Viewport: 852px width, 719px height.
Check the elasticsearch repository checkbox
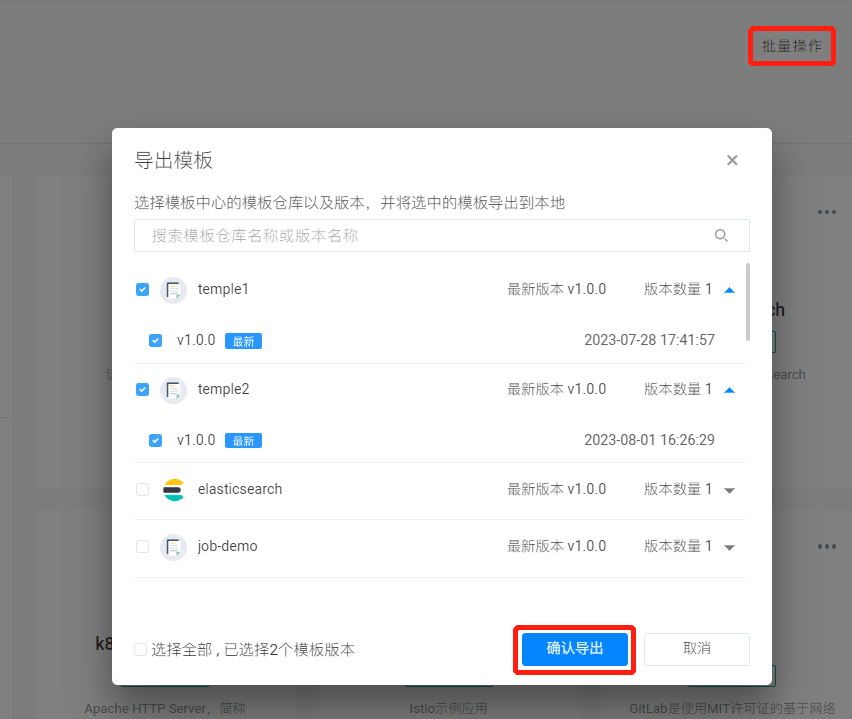click(x=142, y=490)
